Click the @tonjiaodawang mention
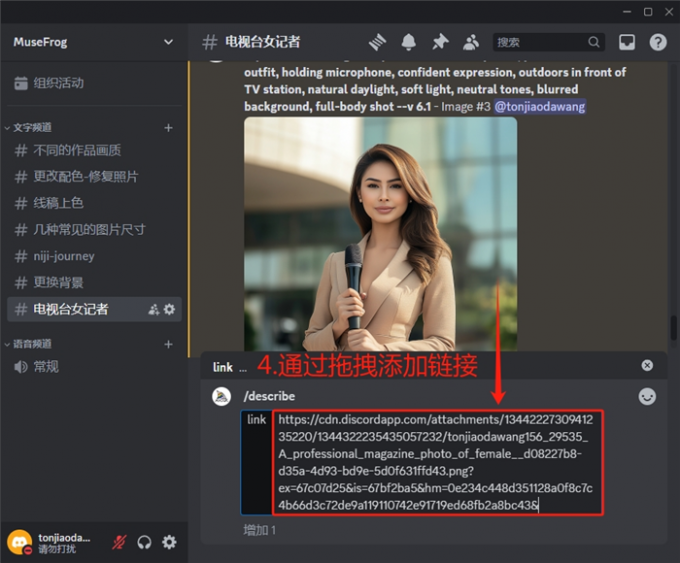 tap(539, 106)
